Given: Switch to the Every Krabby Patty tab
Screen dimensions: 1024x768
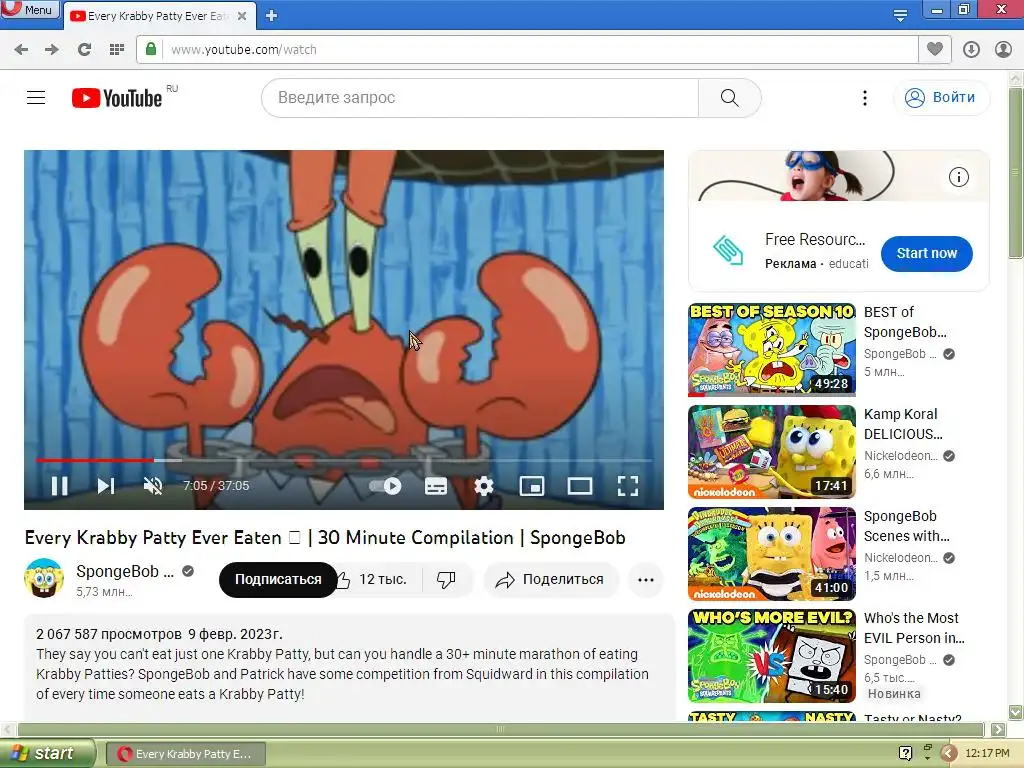Looking at the screenshot, I should pyautogui.click(x=157, y=16).
